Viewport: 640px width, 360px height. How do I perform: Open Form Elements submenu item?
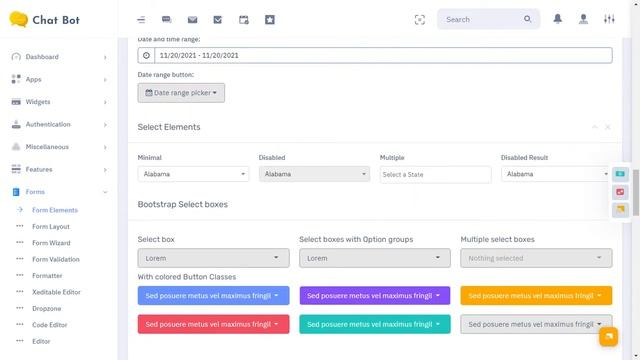[x=55, y=210]
